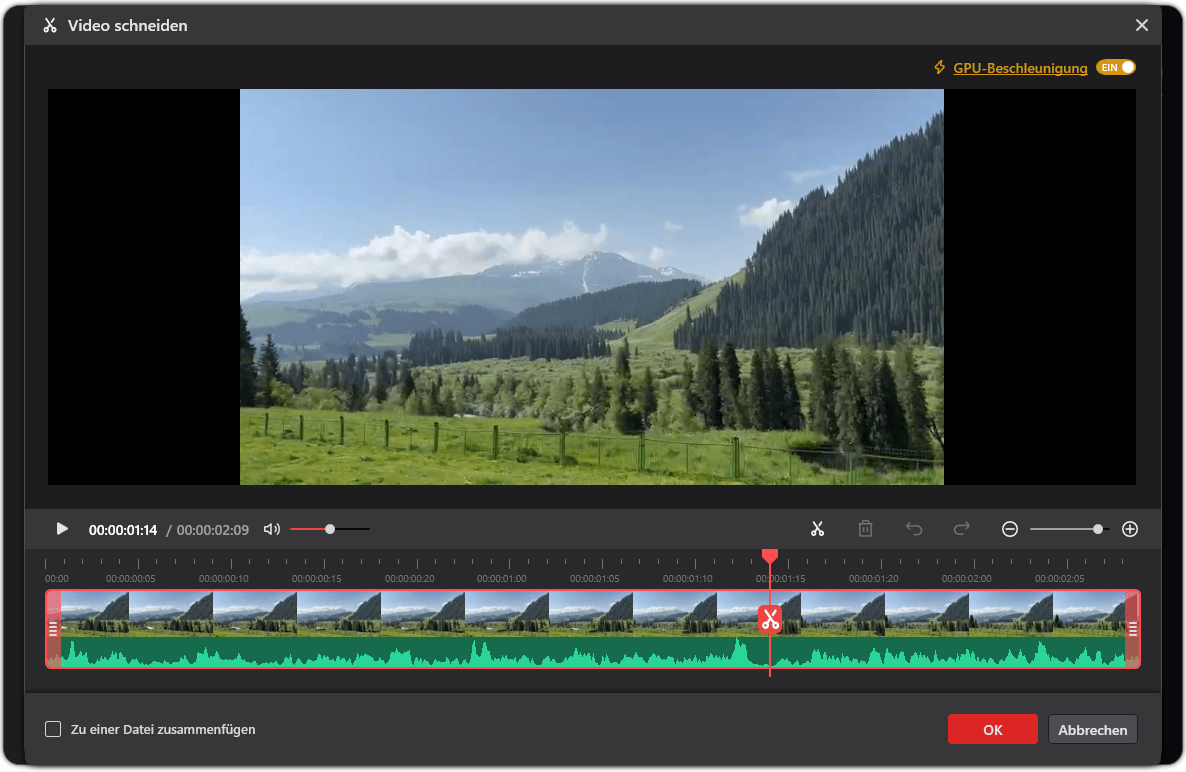Click the green audio waveform track

click(593, 652)
